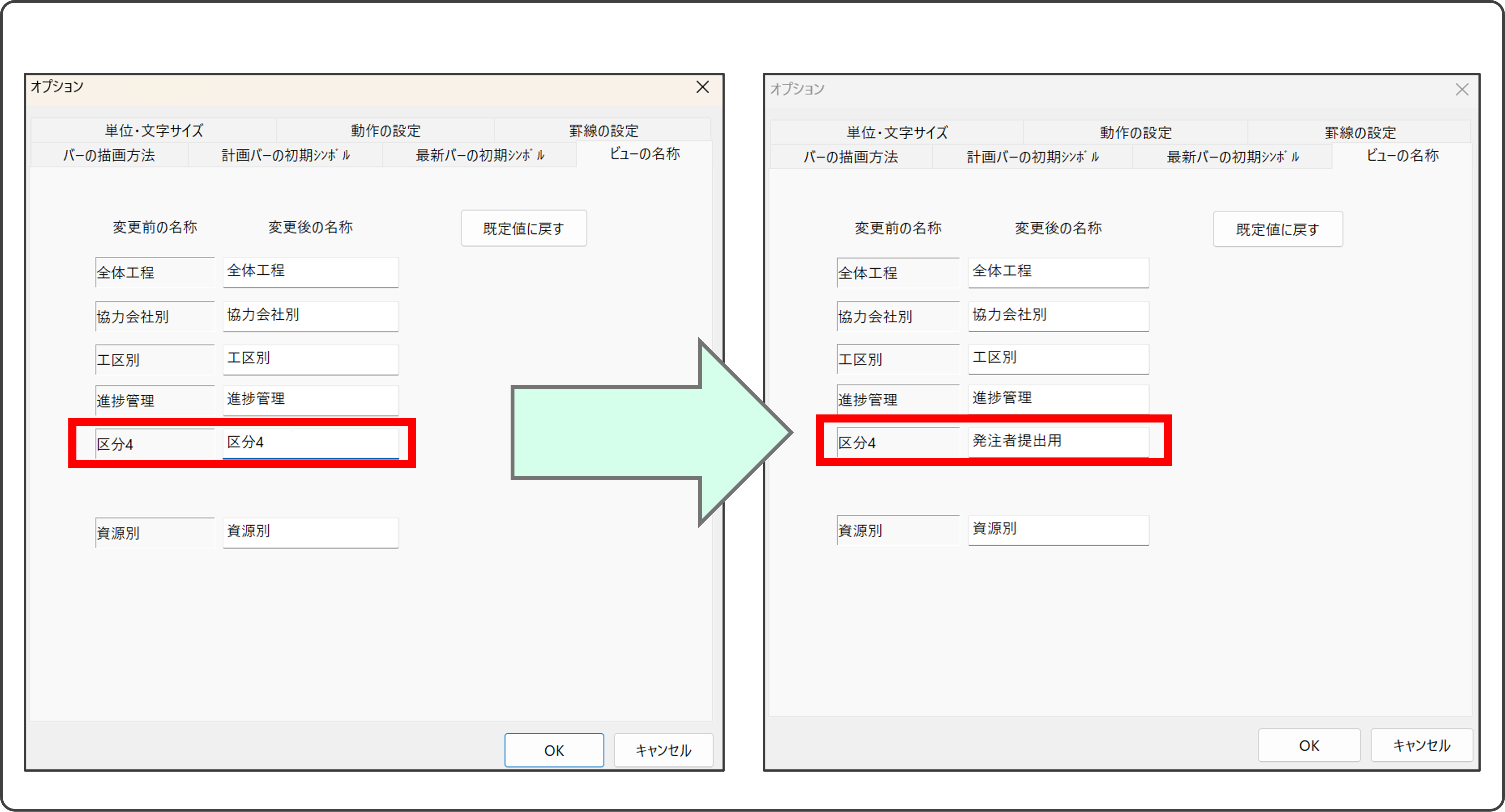Select 計画バーの初期シンボル tab in right dialog
Viewport: 1505px width, 812px height.
coord(1032,157)
